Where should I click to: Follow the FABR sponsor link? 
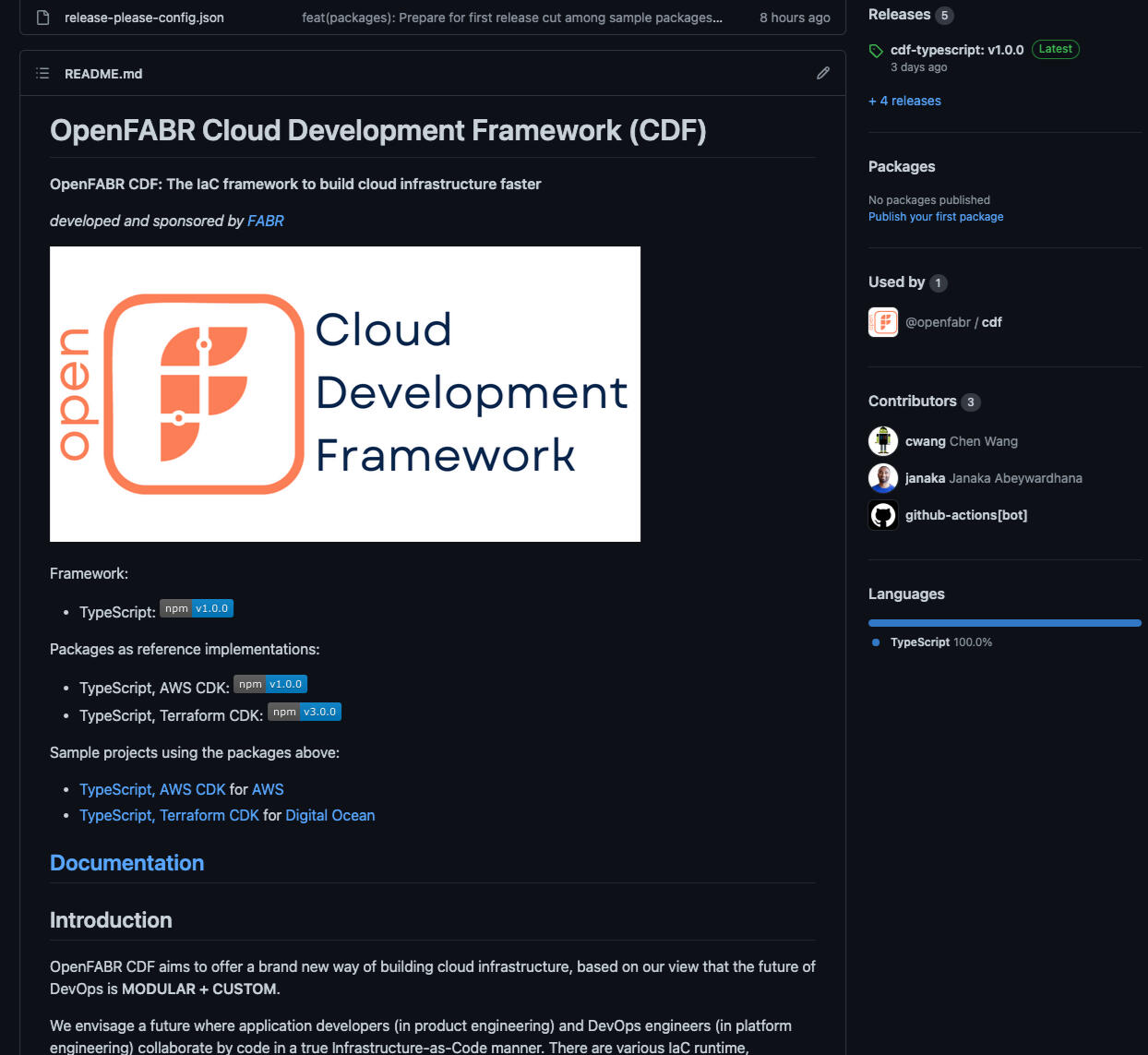[266, 221]
